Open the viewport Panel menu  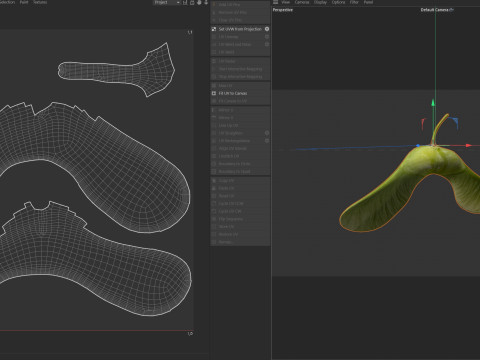[368, 2]
